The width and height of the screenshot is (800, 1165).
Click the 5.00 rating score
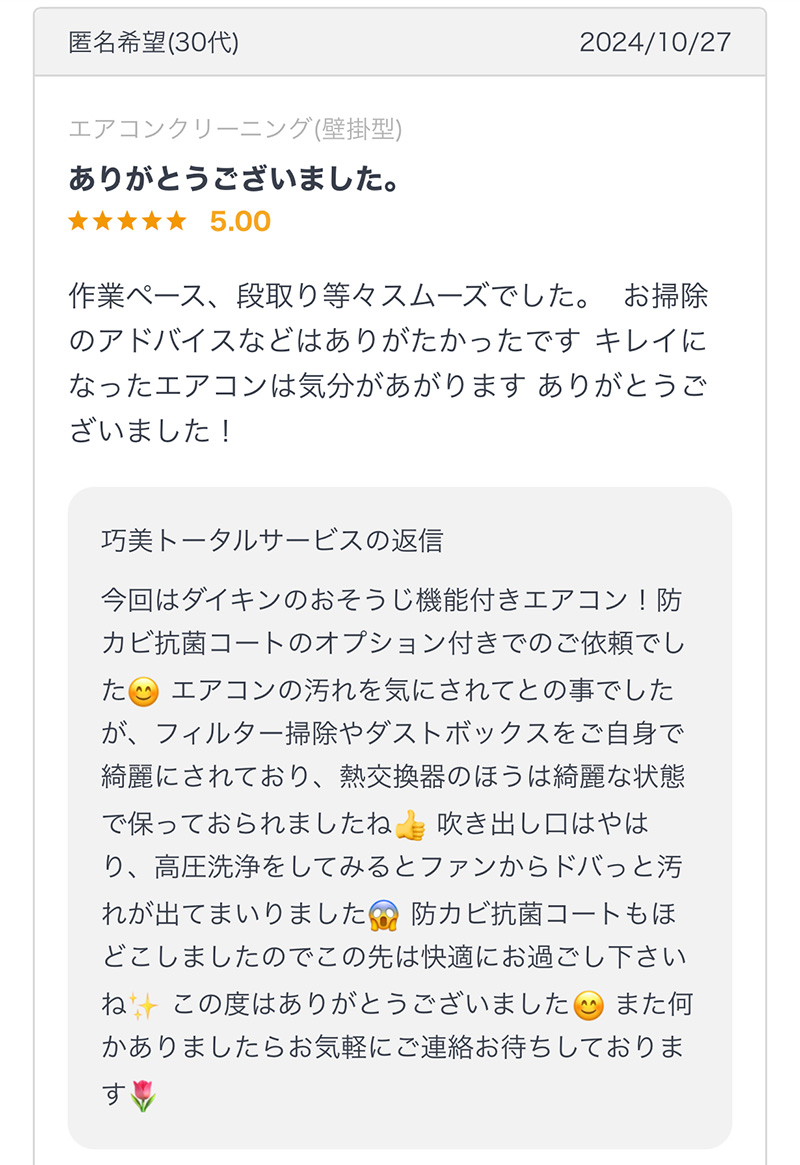(240, 221)
